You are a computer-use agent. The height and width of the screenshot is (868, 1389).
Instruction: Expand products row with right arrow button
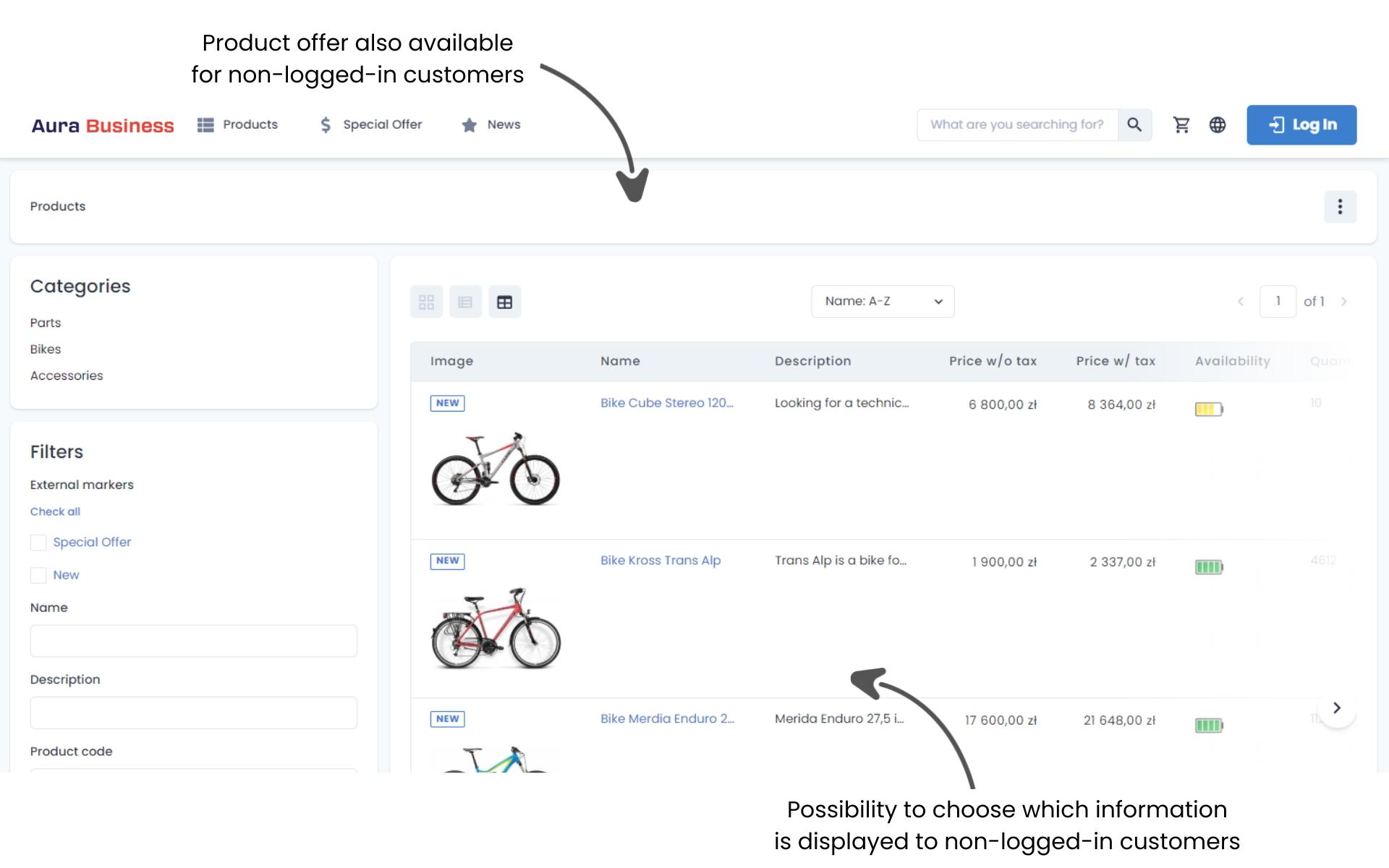point(1338,708)
